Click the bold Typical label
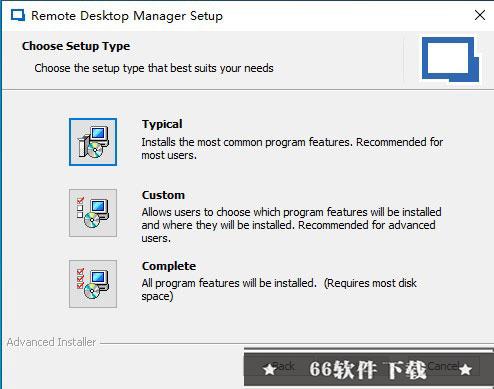 point(162,124)
